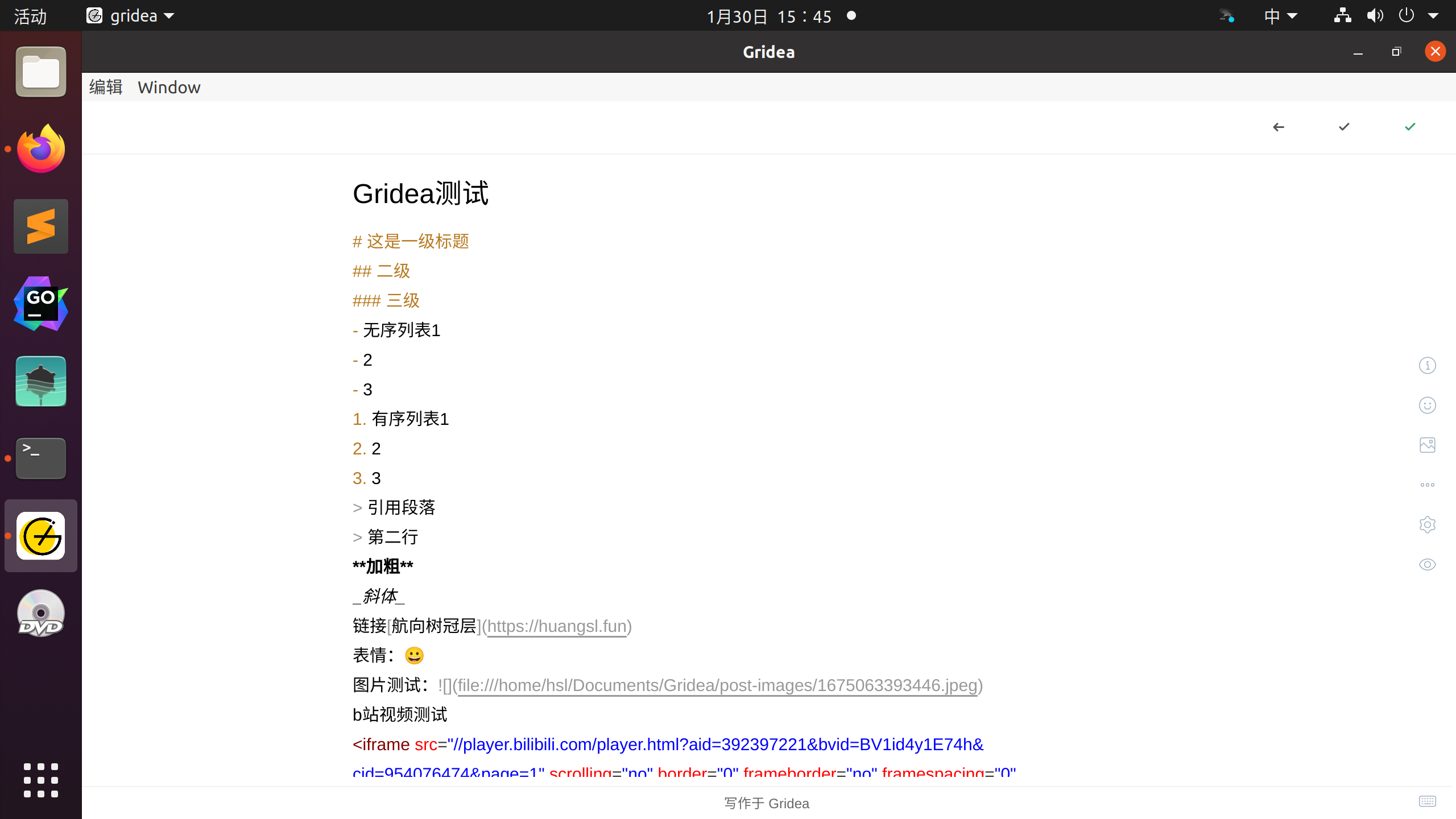
Task: Preview the post with the eye icon
Action: [x=1428, y=564]
